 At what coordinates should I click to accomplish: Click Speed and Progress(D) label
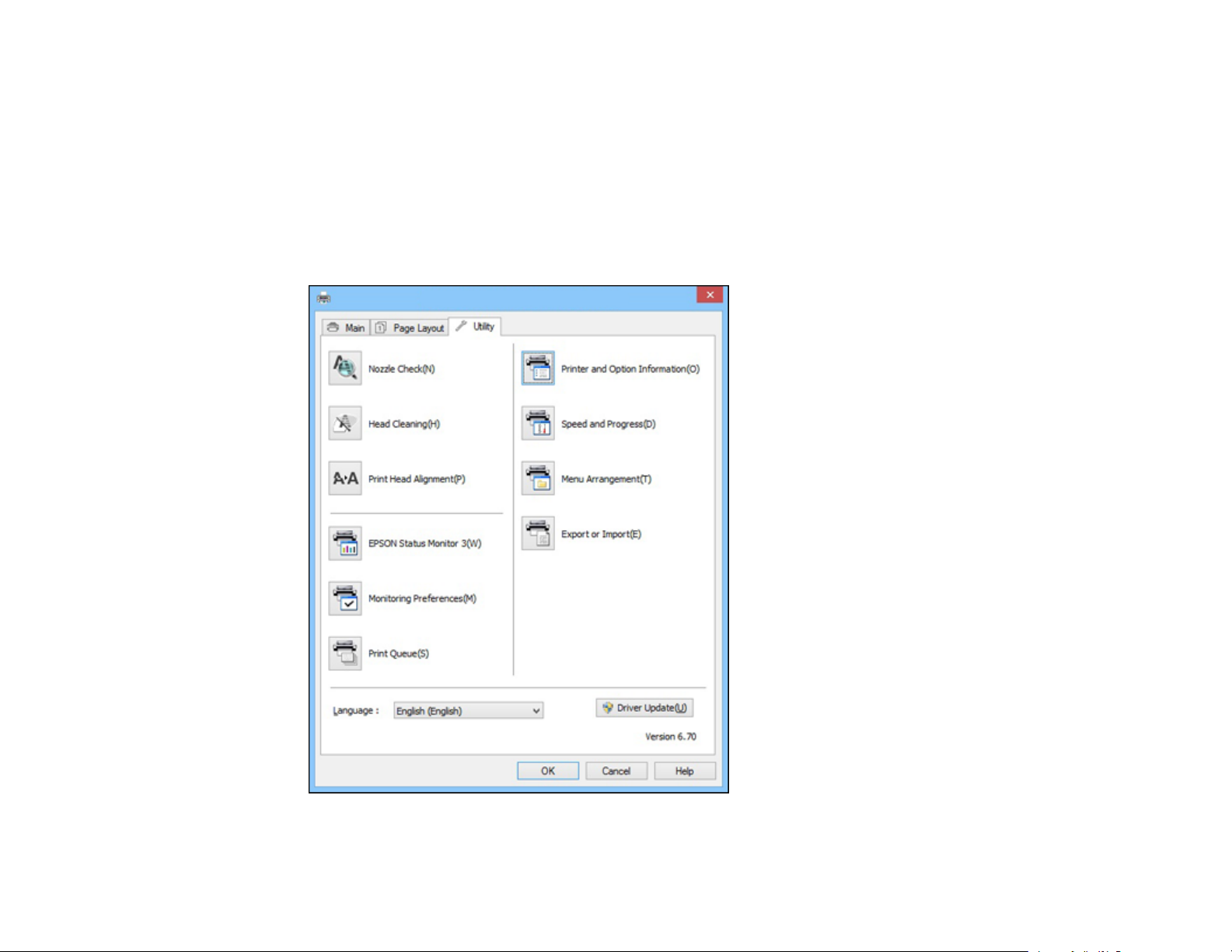[608, 424]
